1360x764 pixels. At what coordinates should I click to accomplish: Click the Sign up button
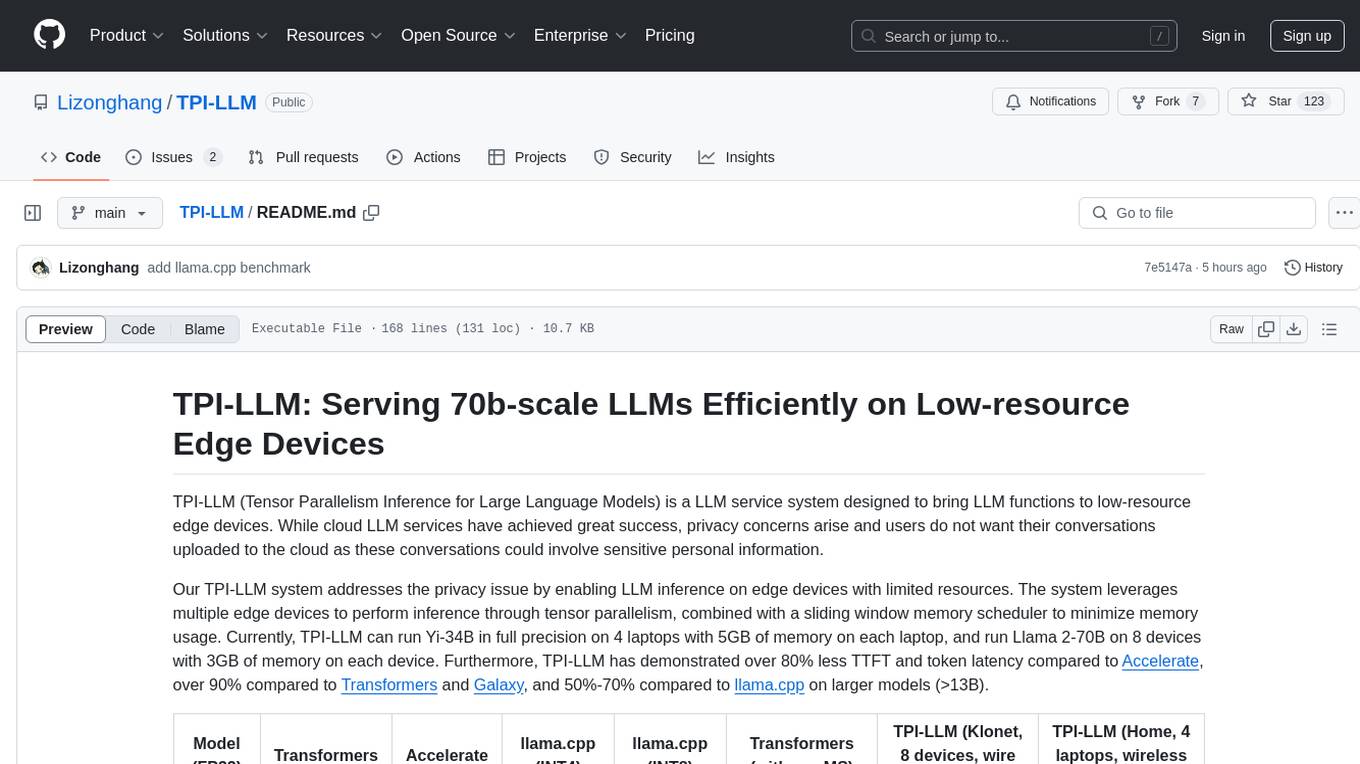pos(1307,36)
